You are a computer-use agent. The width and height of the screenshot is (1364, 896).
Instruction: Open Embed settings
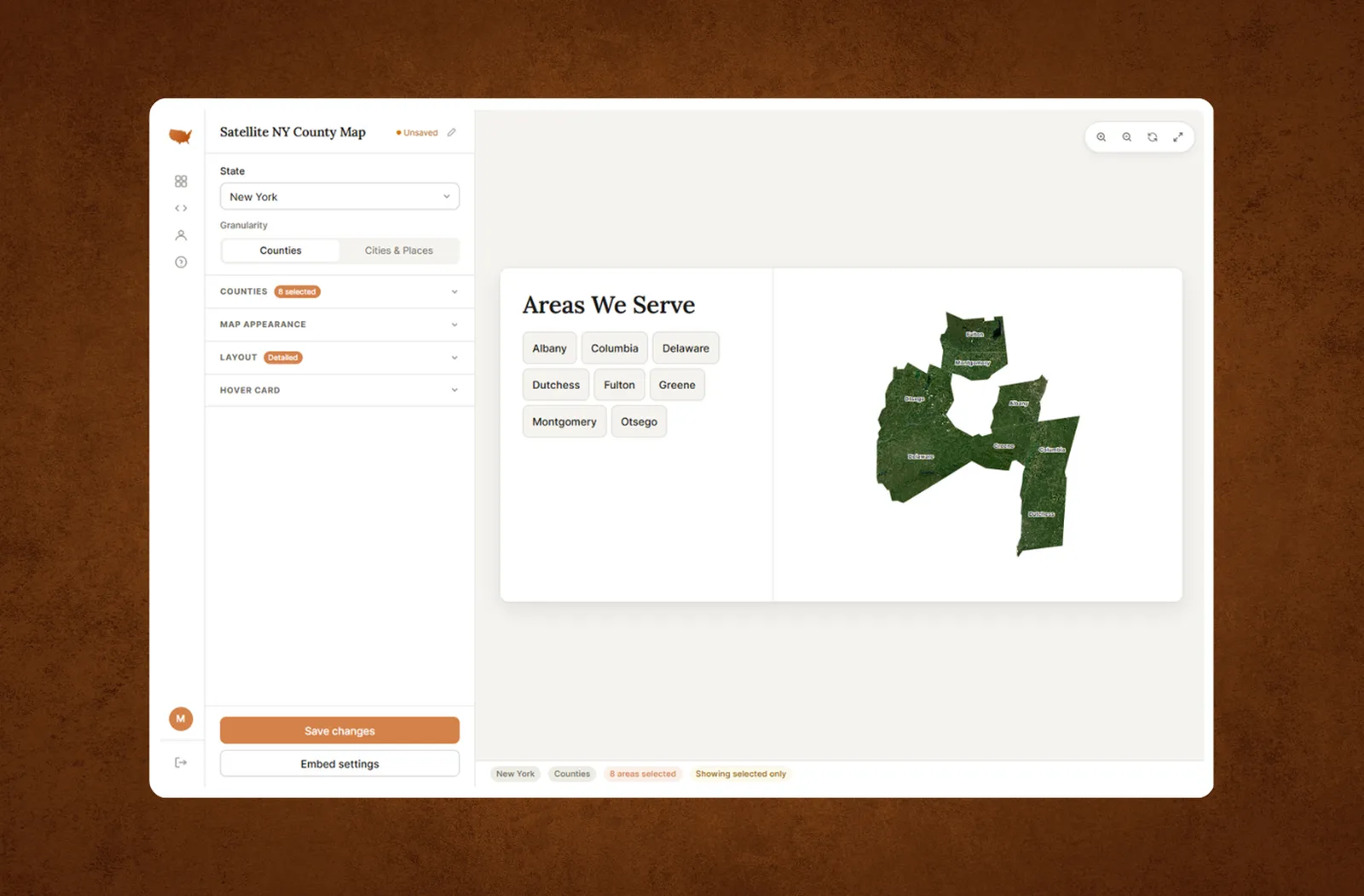coord(339,764)
